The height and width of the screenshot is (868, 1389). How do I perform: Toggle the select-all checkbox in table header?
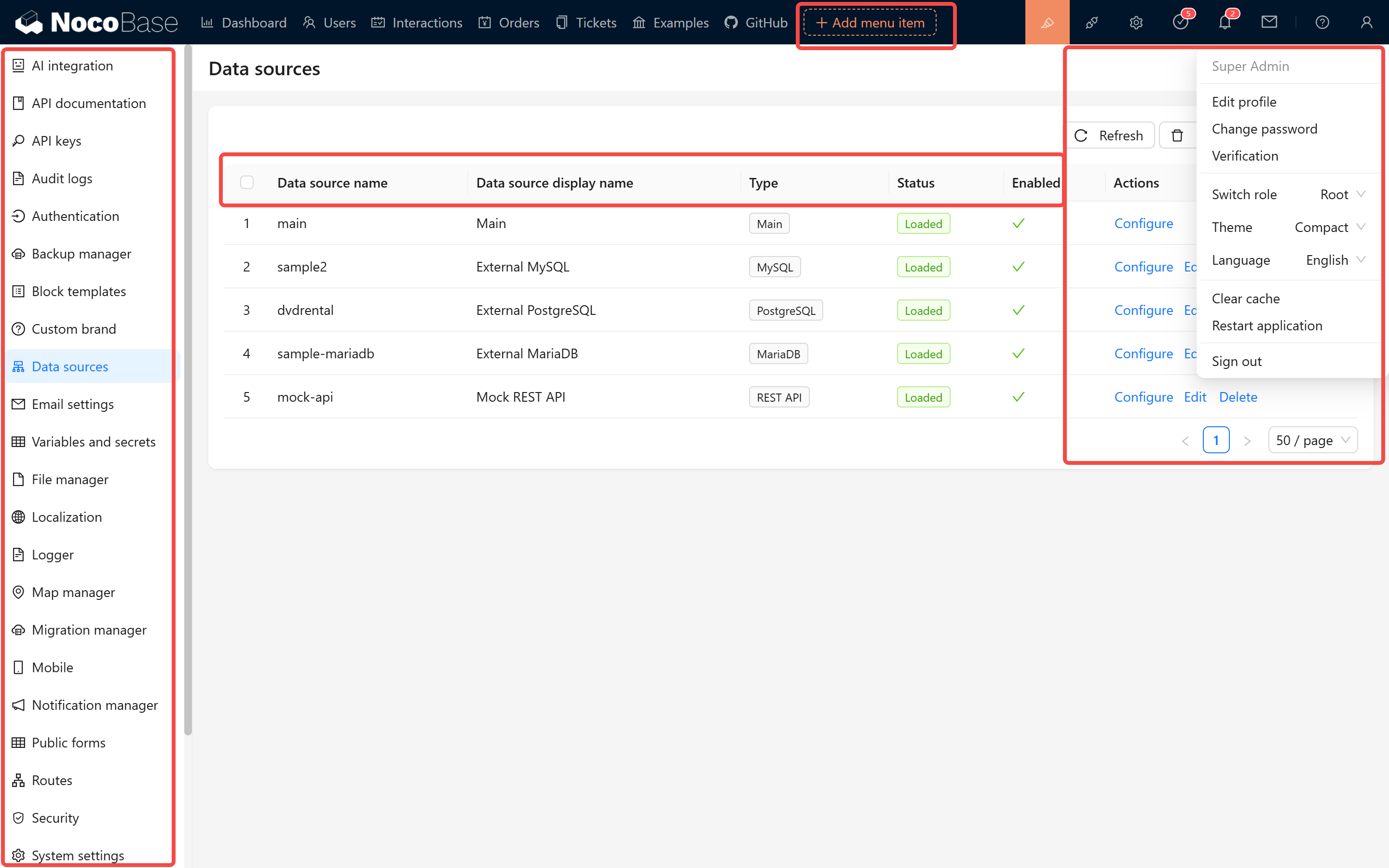[247, 183]
